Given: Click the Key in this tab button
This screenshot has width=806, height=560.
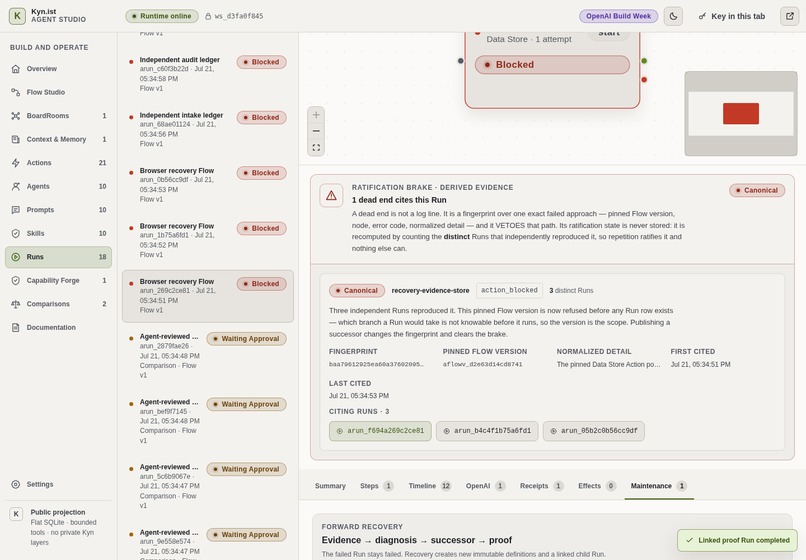Looking at the screenshot, I should pos(732,16).
